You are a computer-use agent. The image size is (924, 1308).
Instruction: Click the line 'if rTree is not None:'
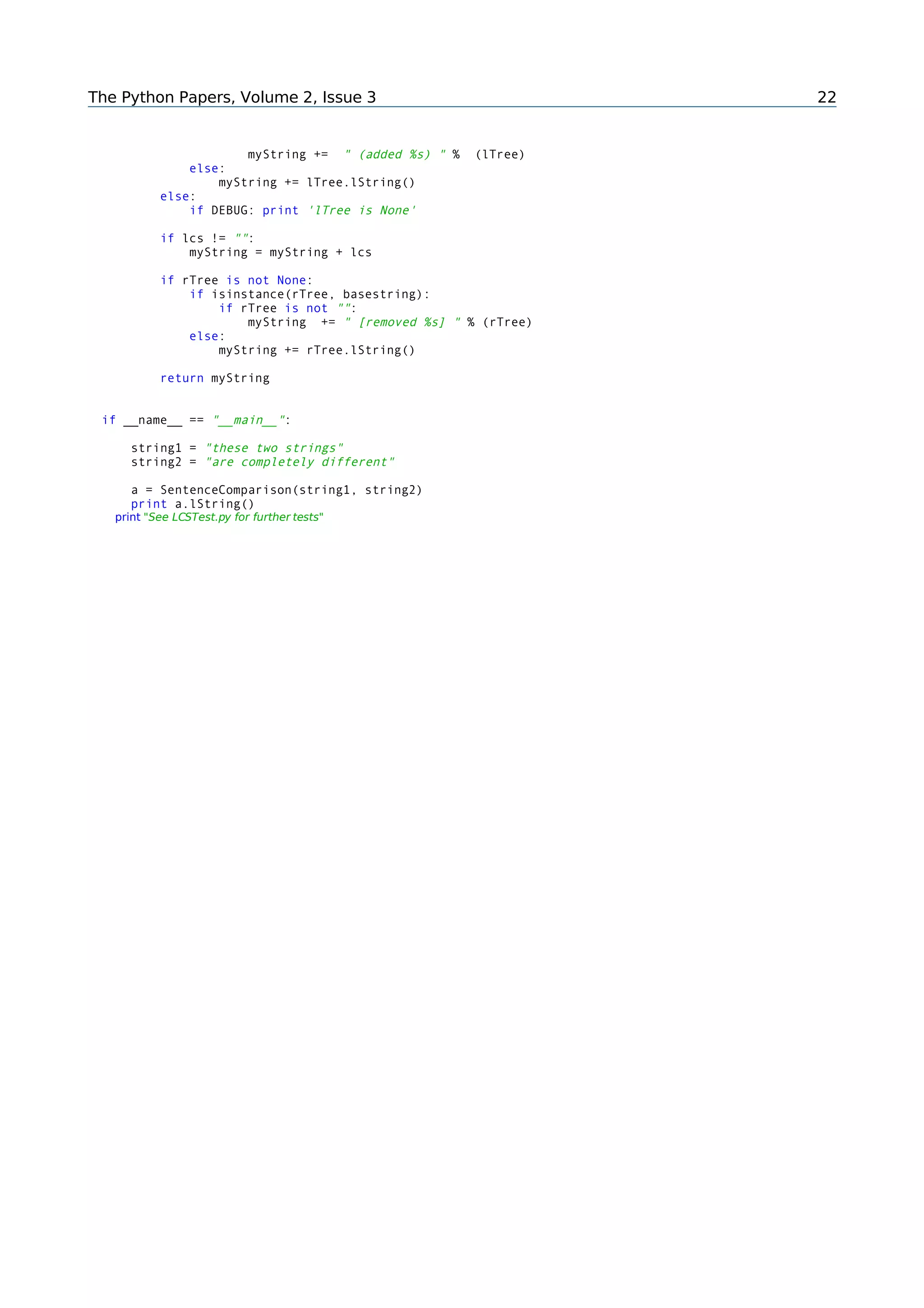point(236,280)
